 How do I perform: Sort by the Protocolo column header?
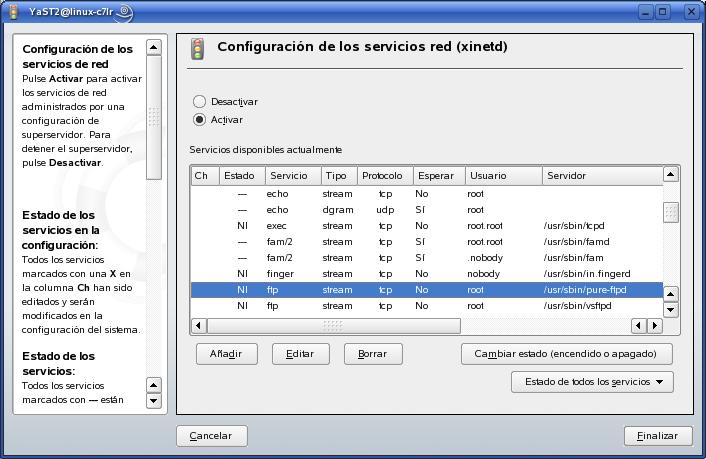(x=385, y=176)
